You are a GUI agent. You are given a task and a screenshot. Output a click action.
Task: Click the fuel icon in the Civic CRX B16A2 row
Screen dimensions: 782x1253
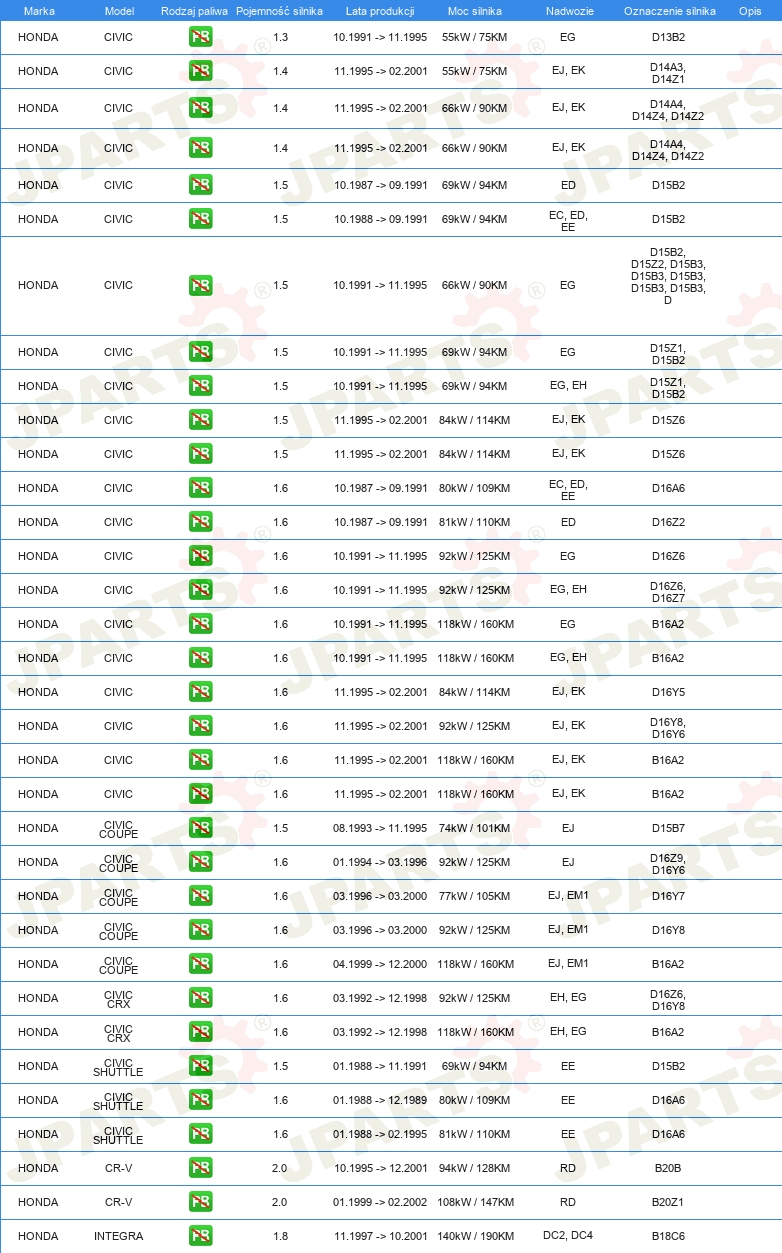(200, 1032)
